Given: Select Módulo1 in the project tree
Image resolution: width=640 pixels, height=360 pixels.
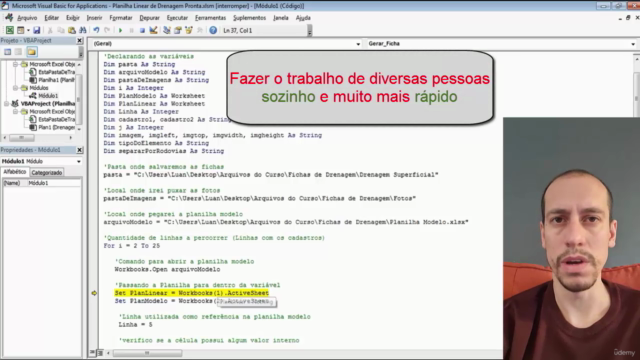Looking at the screenshot, I should pyautogui.click(x=48, y=96).
